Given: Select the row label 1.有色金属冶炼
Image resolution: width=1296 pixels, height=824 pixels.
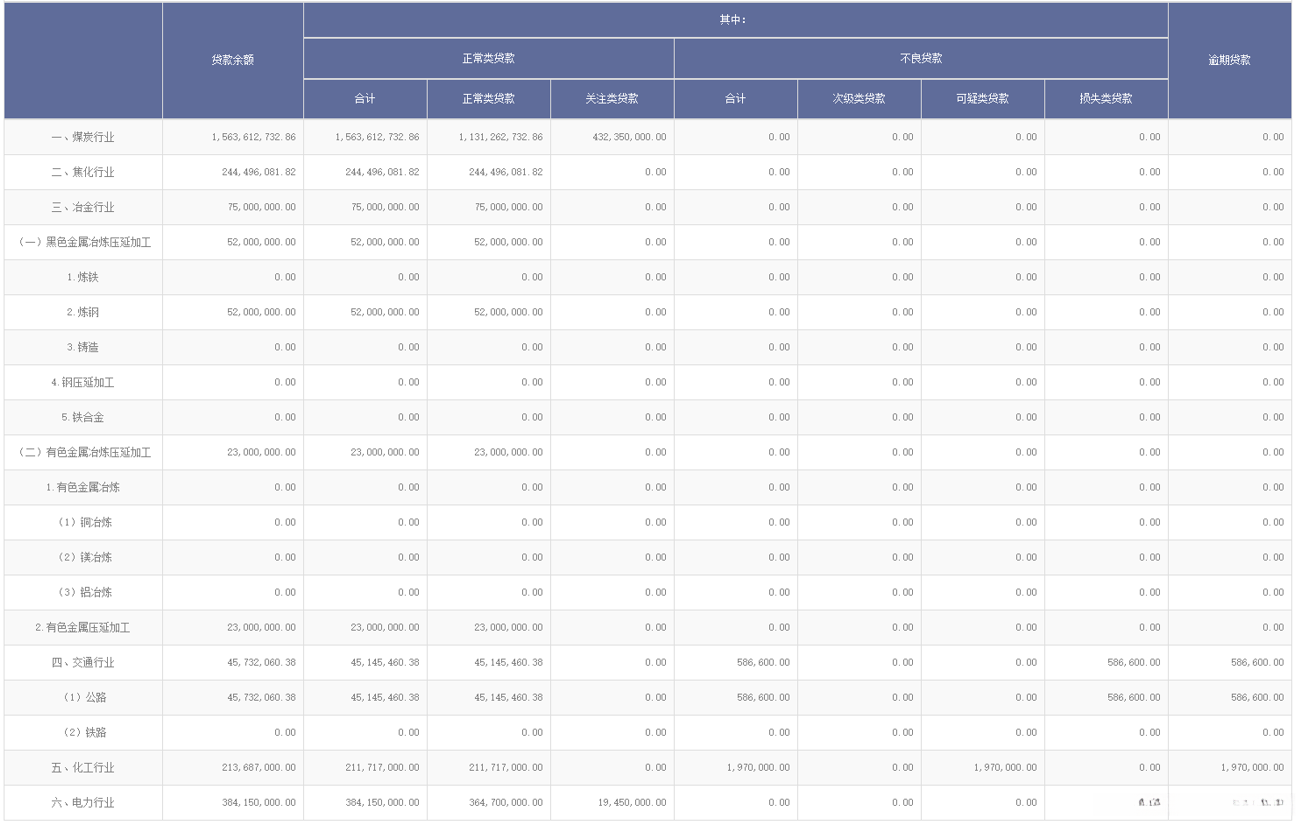Looking at the screenshot, I should pos(83,487).
